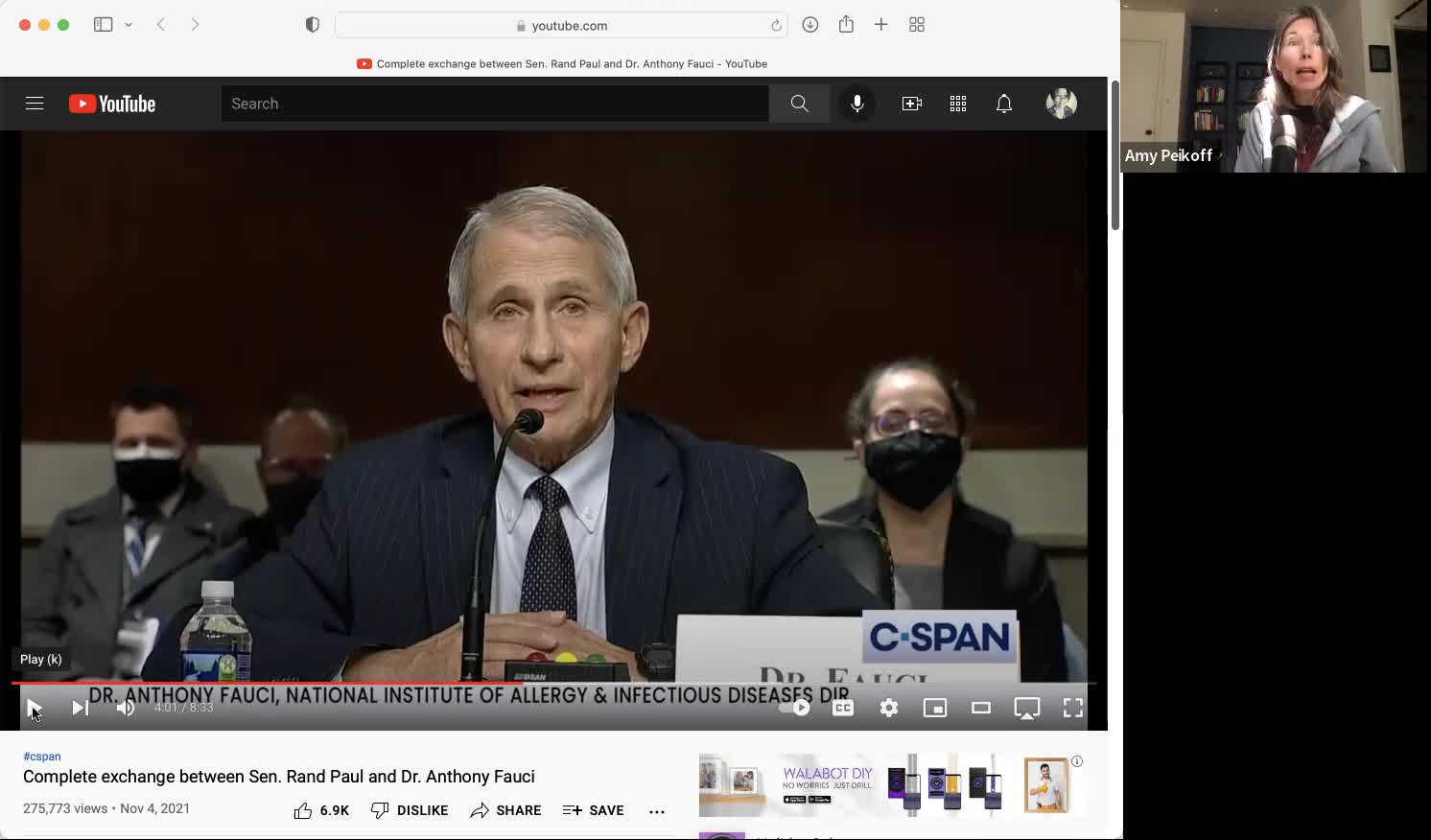Click the youtube.com address bar
The width and height of the screenshot is (1431, 840).
click(561, 25)
